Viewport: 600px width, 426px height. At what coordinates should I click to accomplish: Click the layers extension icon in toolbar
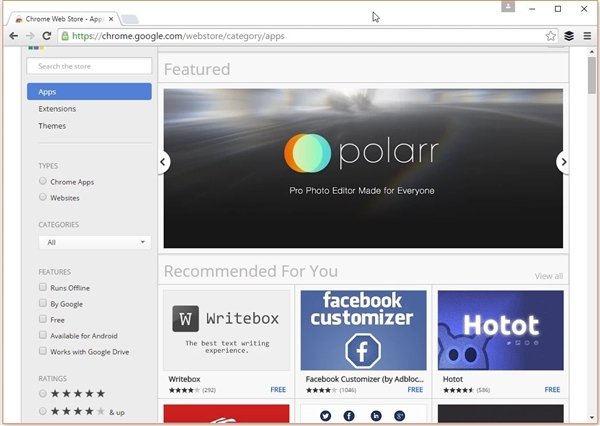pyautogui.click(x=569, y=36)
